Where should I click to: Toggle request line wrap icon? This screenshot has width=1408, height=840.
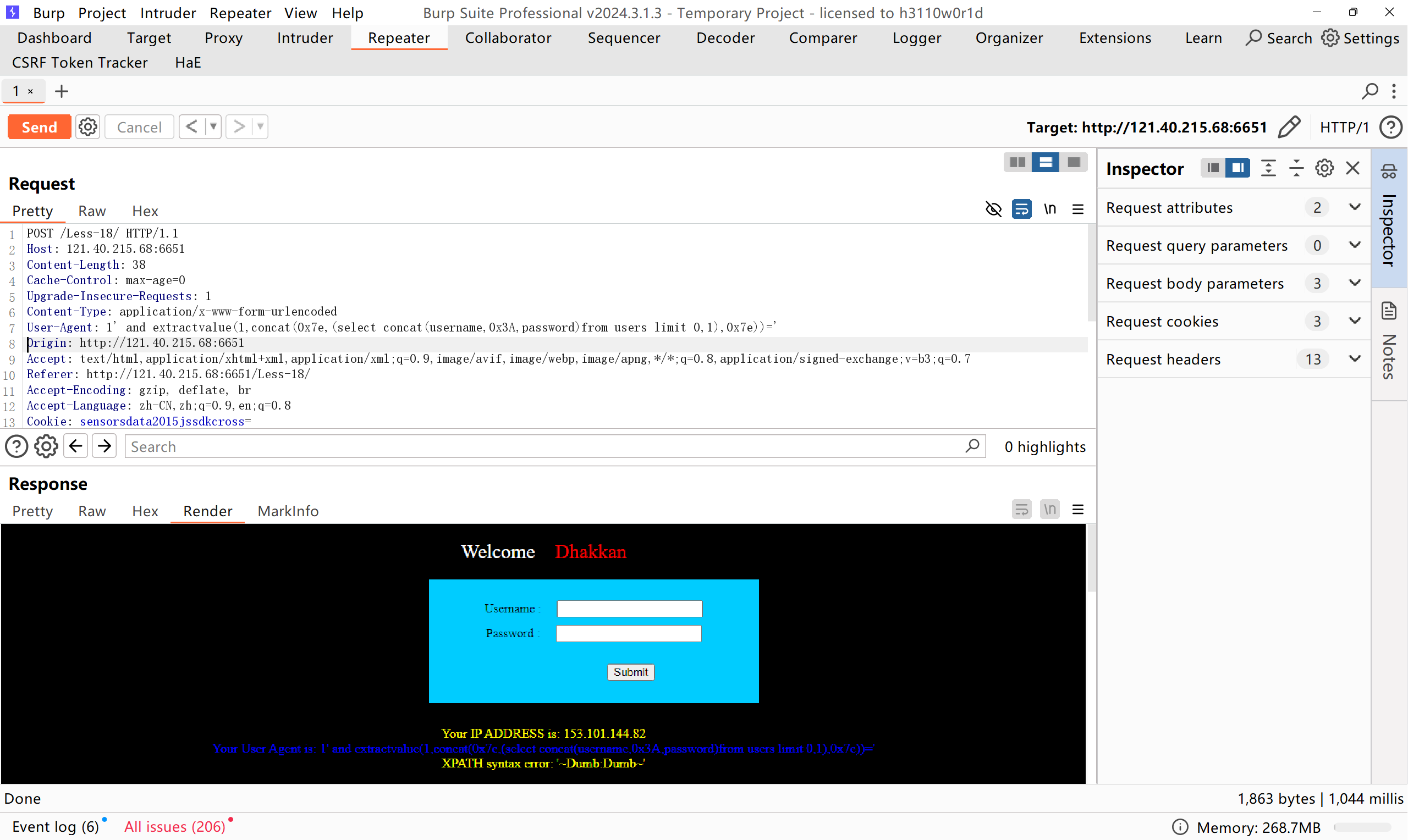pos(1021,209)
